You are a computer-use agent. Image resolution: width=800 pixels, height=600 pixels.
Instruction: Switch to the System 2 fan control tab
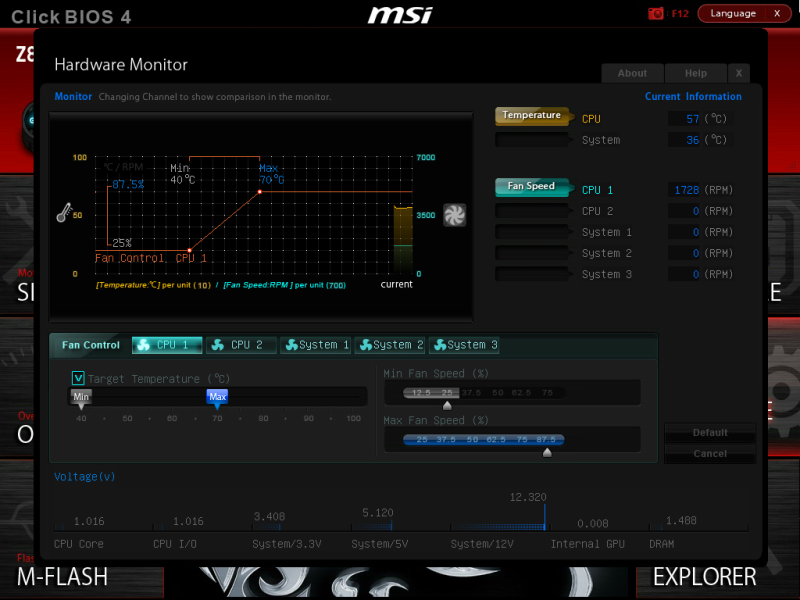[390, 345]
